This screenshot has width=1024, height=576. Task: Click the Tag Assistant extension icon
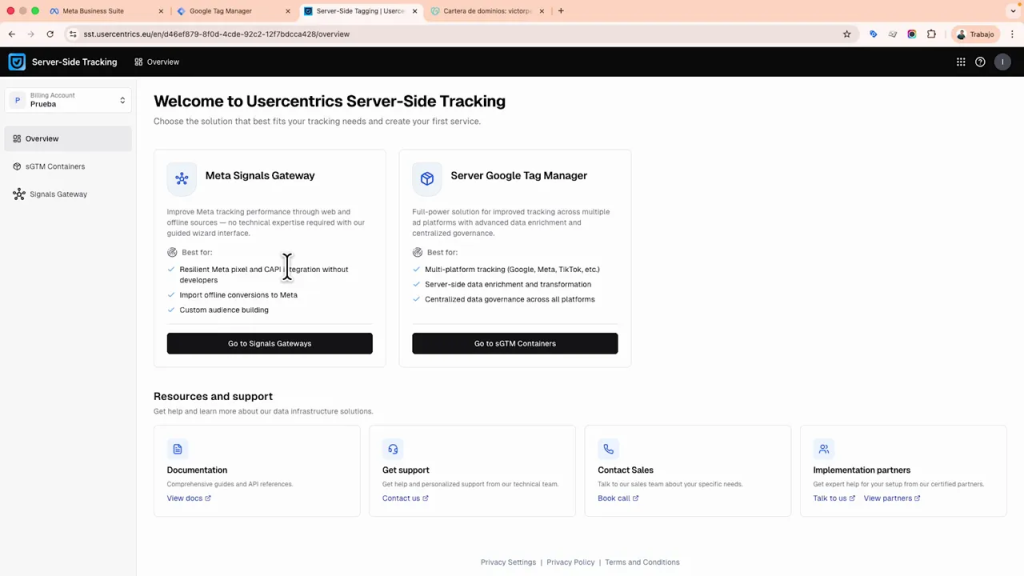[873, 34]
